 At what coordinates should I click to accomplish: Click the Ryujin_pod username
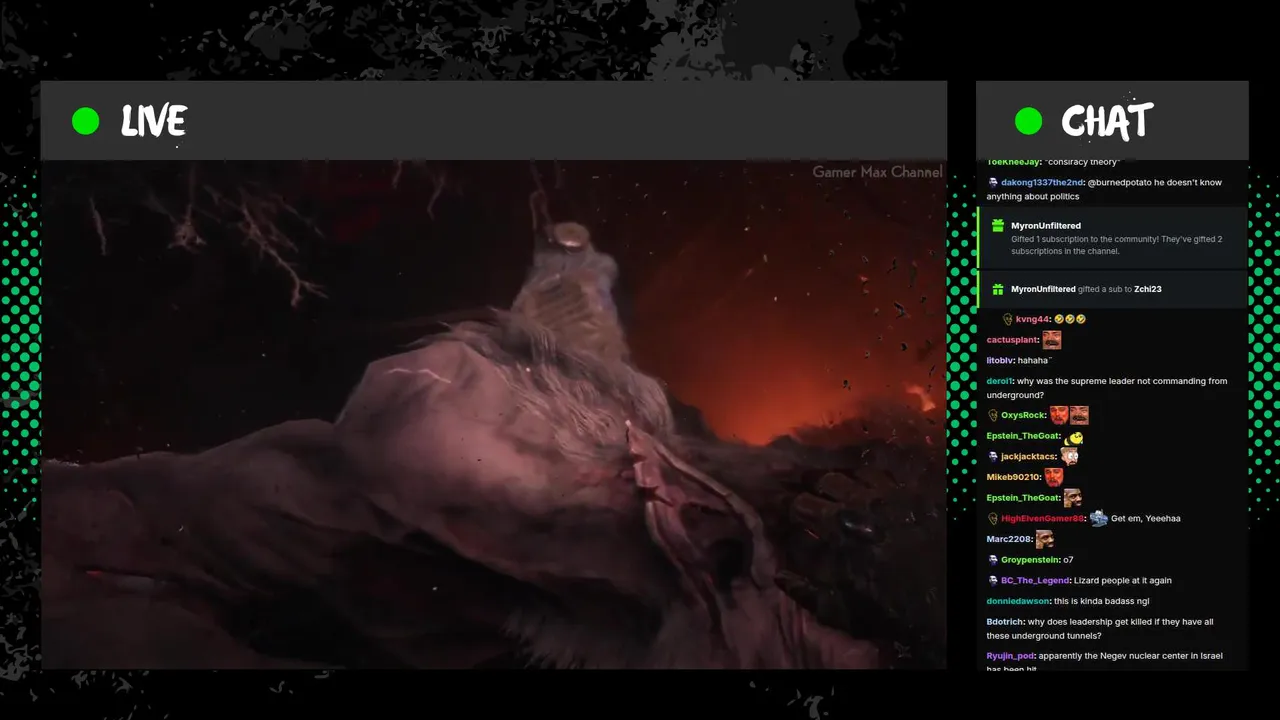(1010, 656)
